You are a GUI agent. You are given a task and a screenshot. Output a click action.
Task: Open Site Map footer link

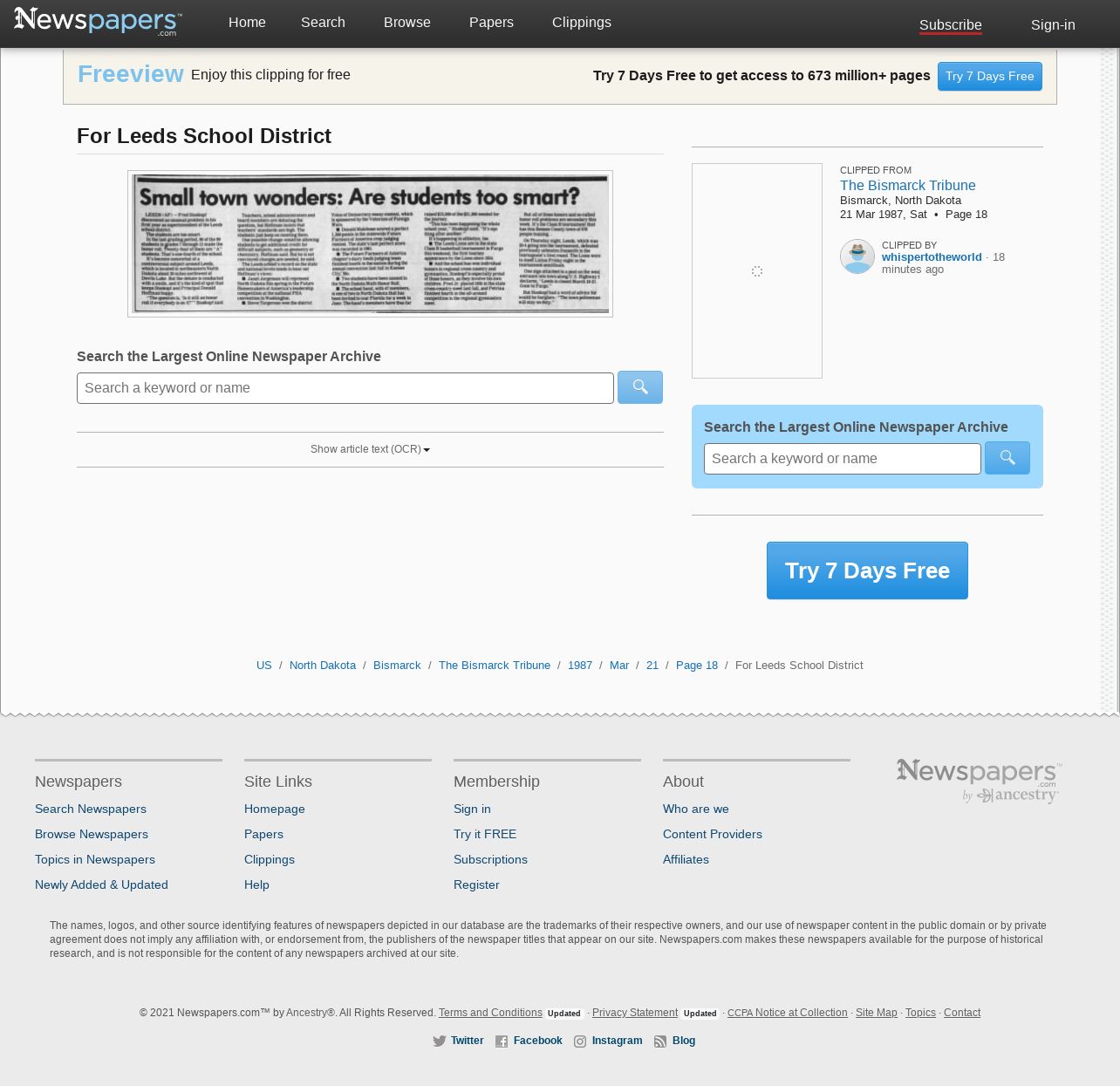pyautogui.click(x=877, y=1013)
